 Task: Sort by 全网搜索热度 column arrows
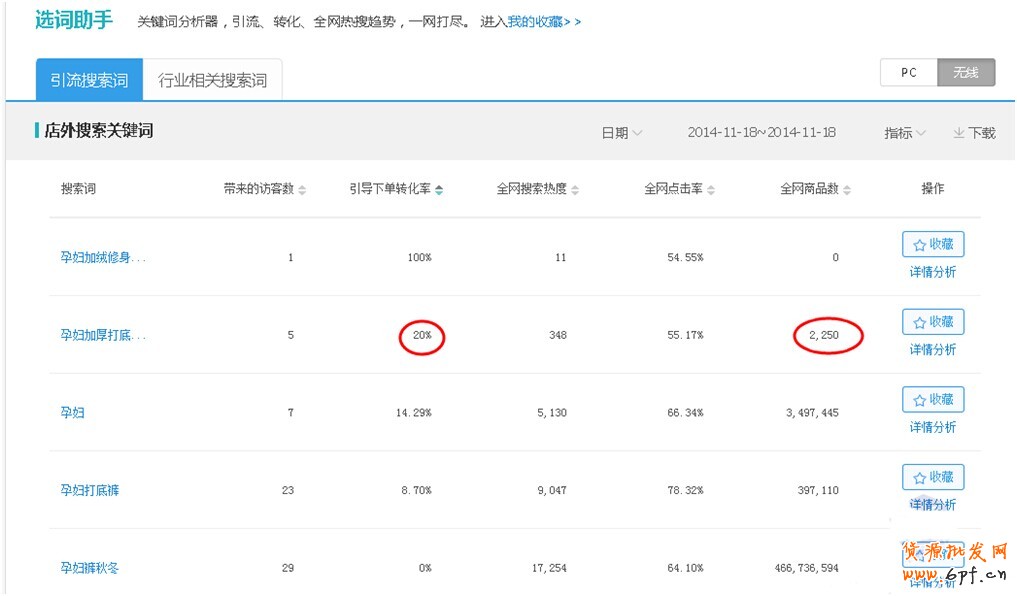click(575, 190)
